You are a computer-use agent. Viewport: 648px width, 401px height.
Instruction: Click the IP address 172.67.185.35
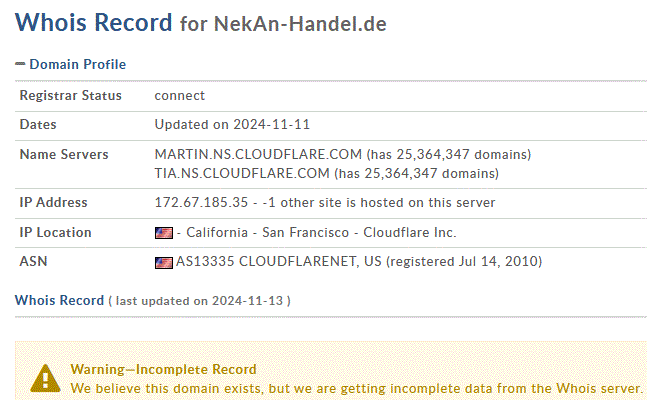[x=201, y=203]
